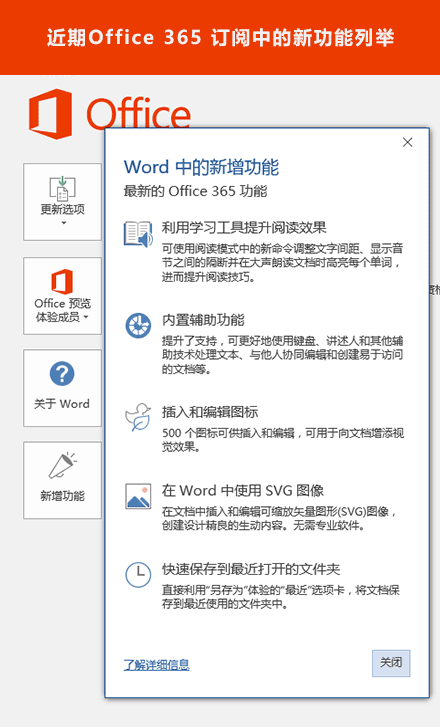Click the description starting with 500 个图标
440x727 pixels.
[x=282, y=440]
